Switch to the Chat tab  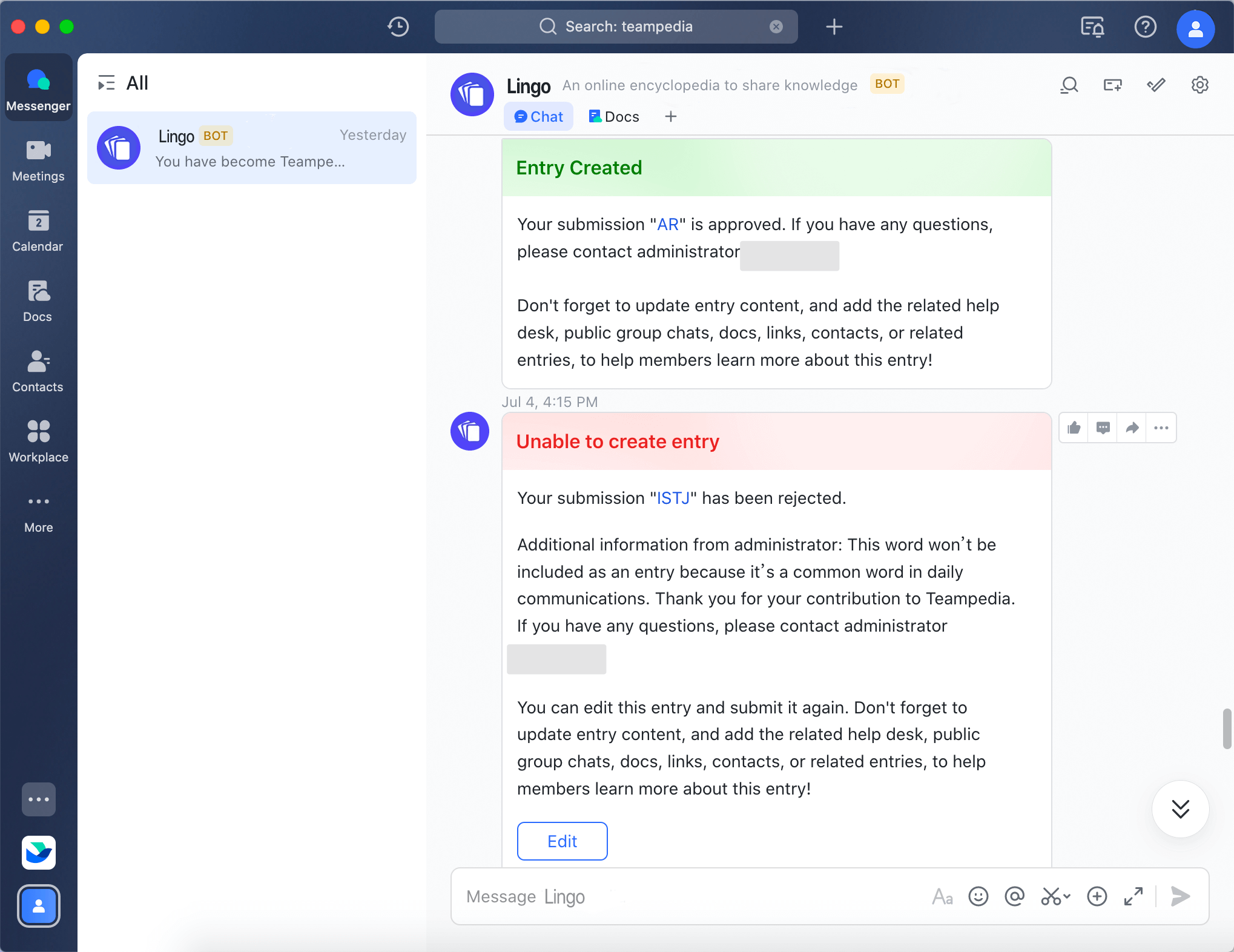tap(538, 116)
